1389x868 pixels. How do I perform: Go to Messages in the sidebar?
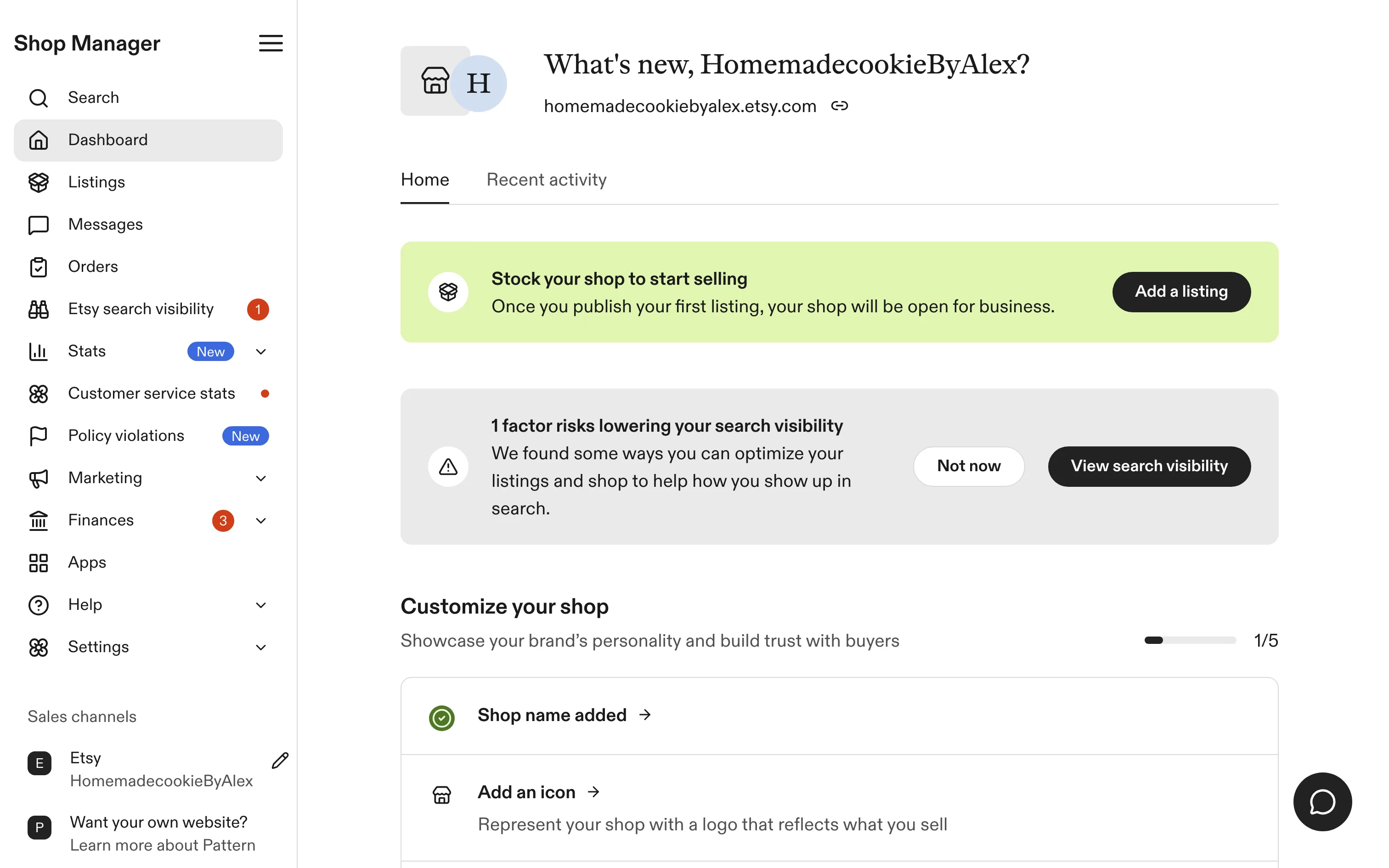pos(148,225)
